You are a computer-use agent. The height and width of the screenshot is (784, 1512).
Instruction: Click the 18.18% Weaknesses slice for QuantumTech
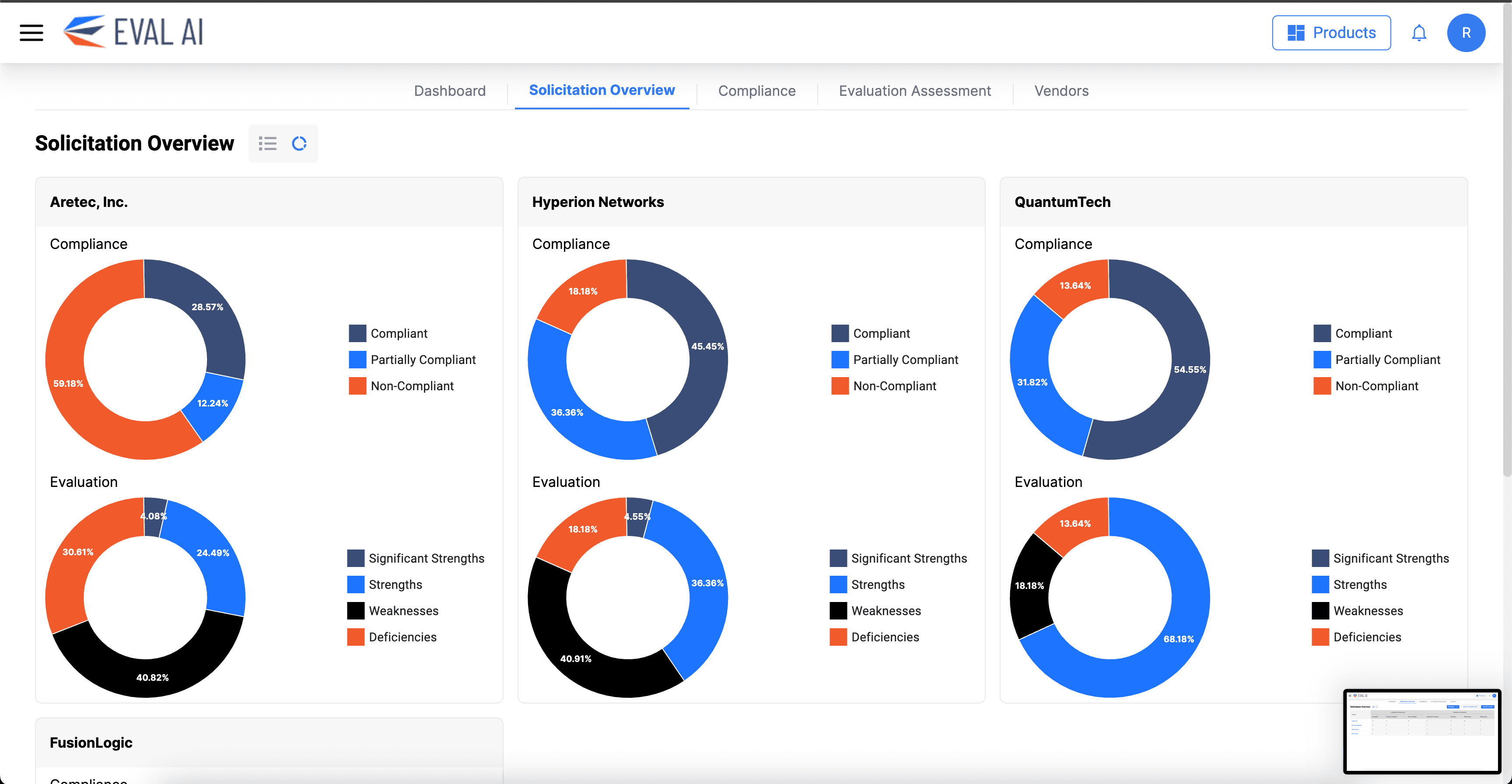pyautogui.click(x=1030, y=586)
